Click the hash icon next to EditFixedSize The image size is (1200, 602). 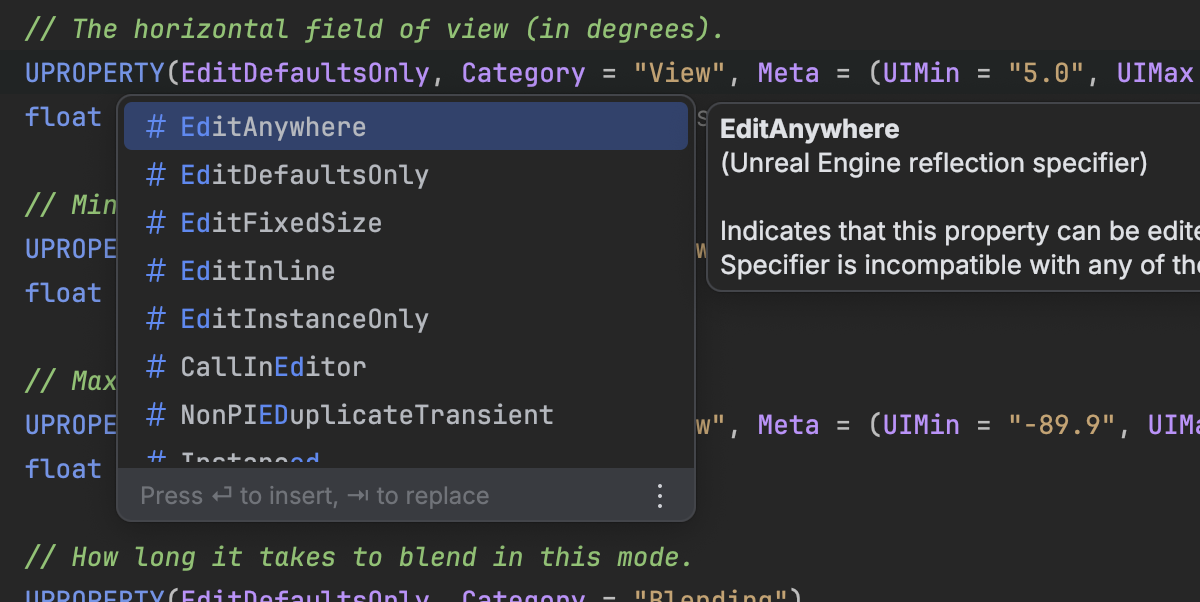156,222
